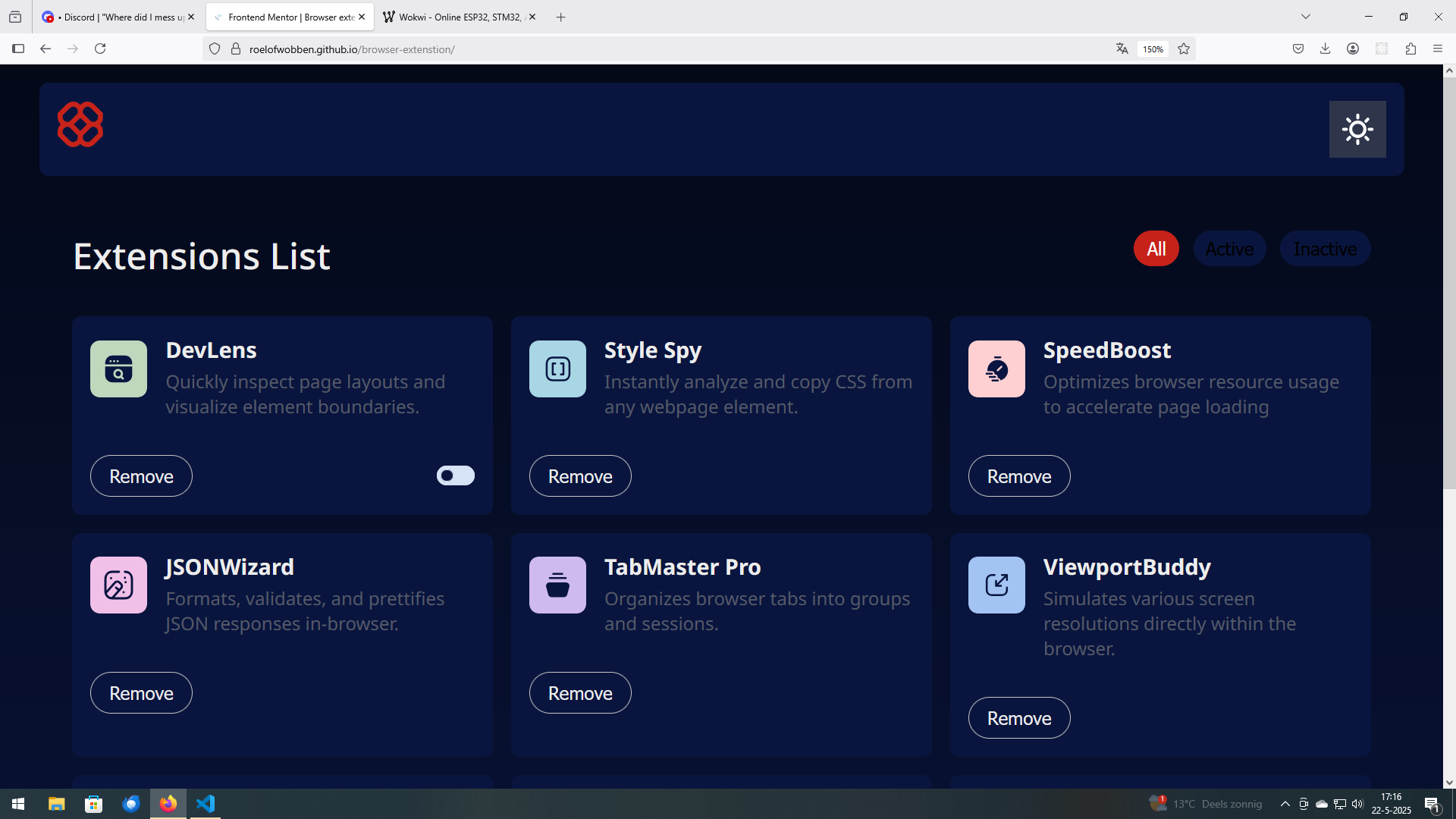
Task: Click the red logo icon in header
Action: (x=80, y=124)
